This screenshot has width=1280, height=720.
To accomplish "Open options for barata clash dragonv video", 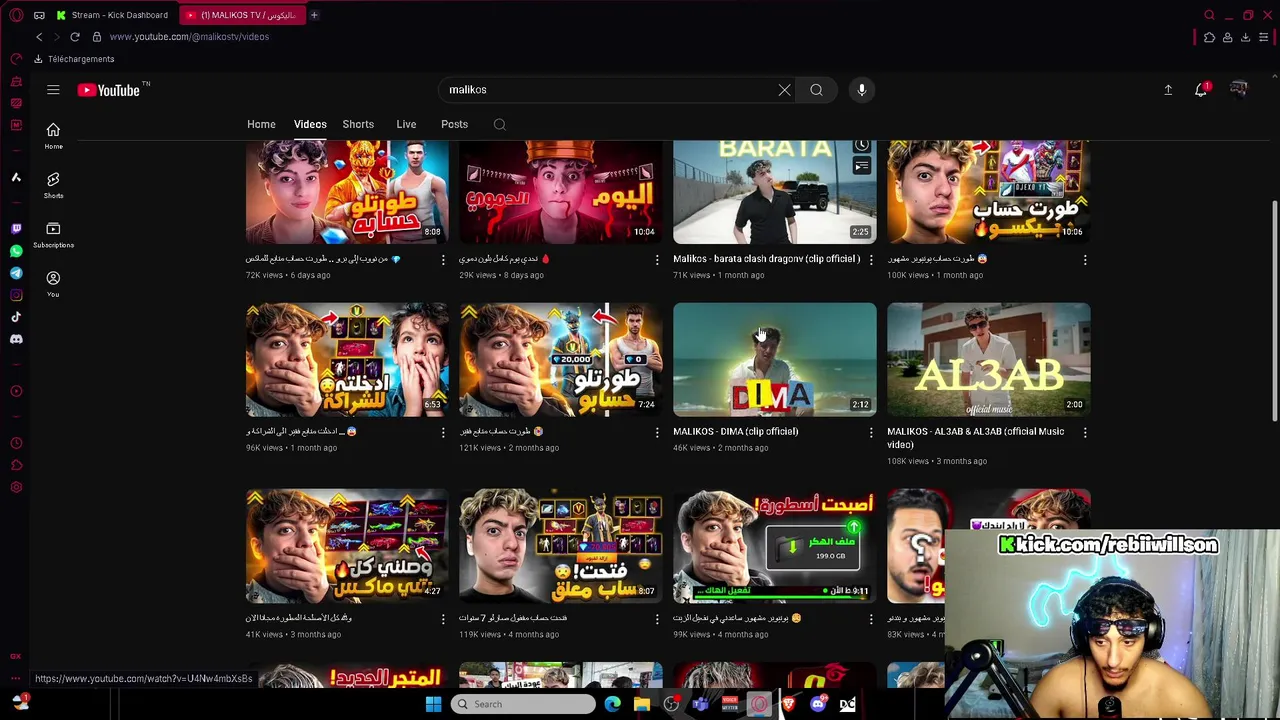I will pos(871,260).
